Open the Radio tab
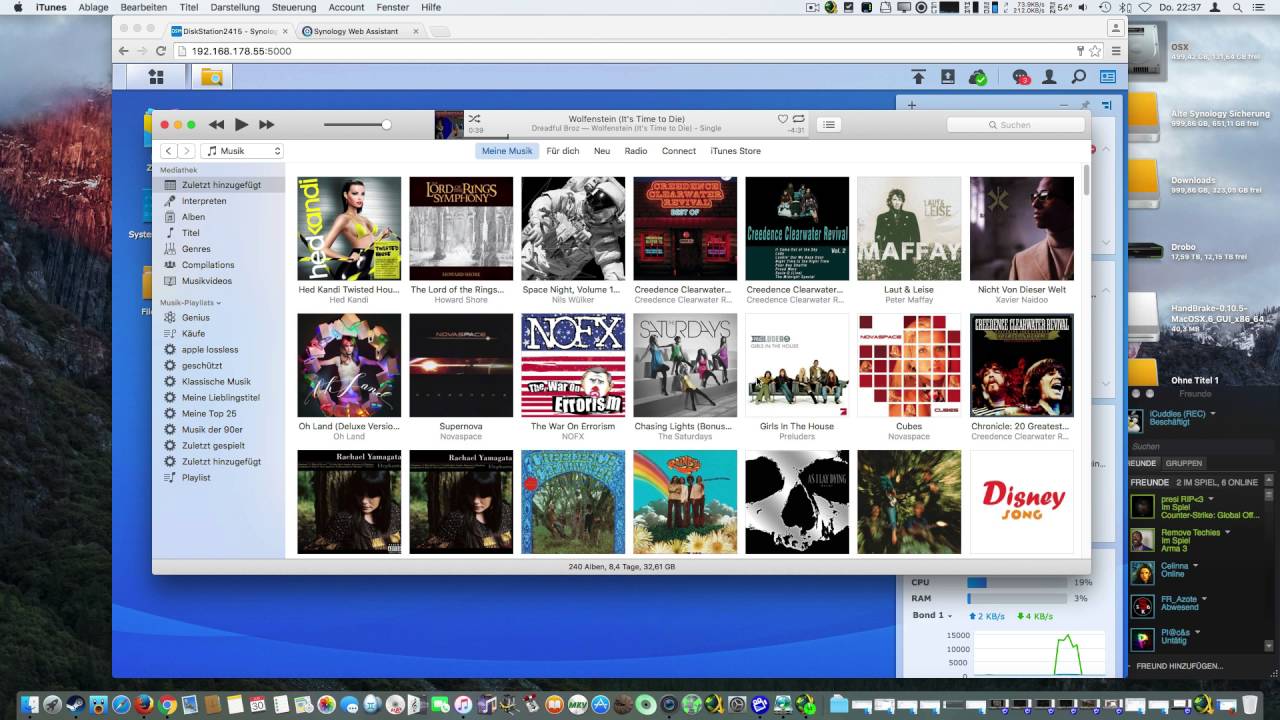Viewport: 1280px width, 720px height. (636, 151)
